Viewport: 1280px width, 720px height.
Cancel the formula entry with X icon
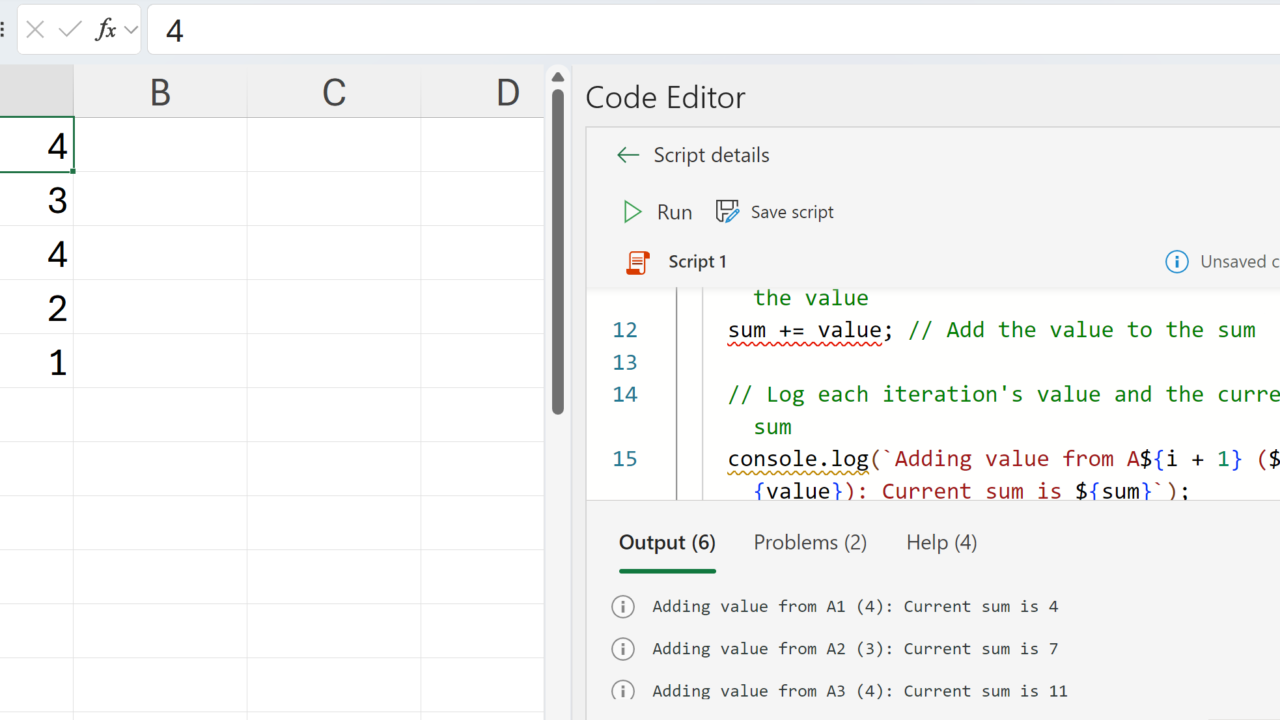[x=35, y=30]
